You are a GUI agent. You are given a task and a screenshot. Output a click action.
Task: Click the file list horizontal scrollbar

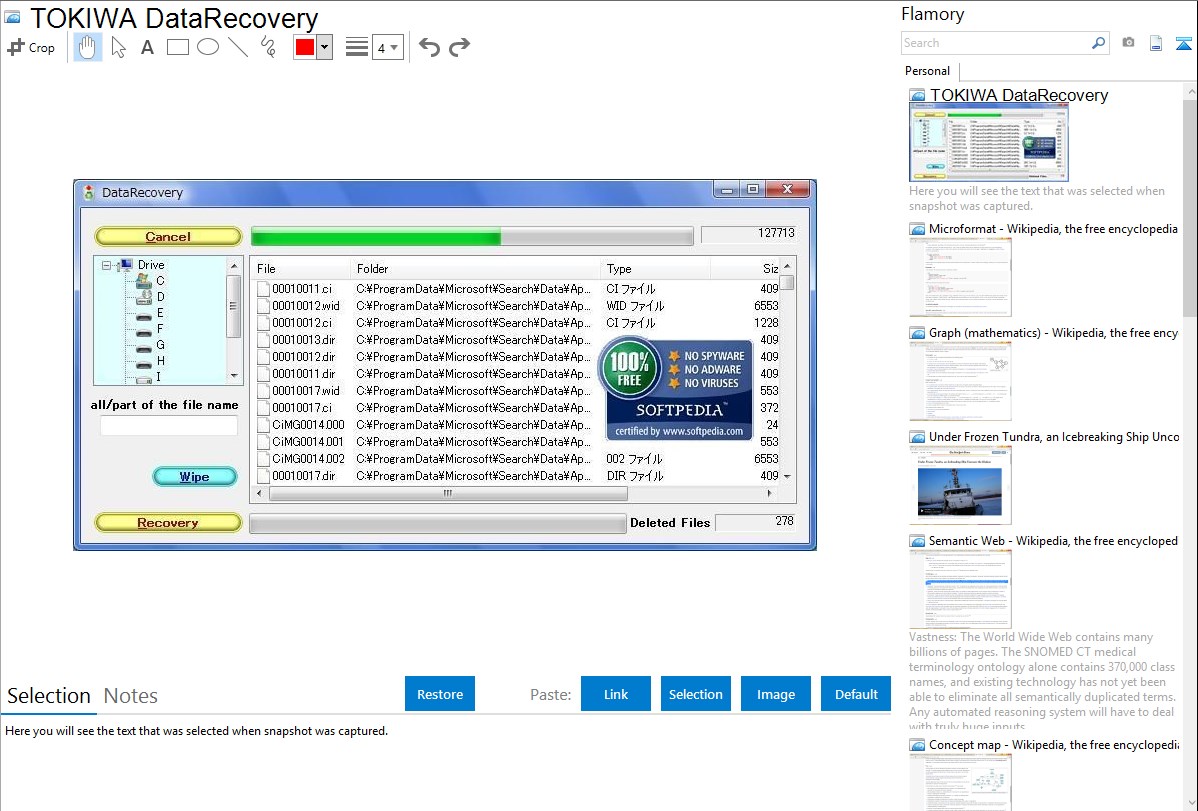(448, 494)
